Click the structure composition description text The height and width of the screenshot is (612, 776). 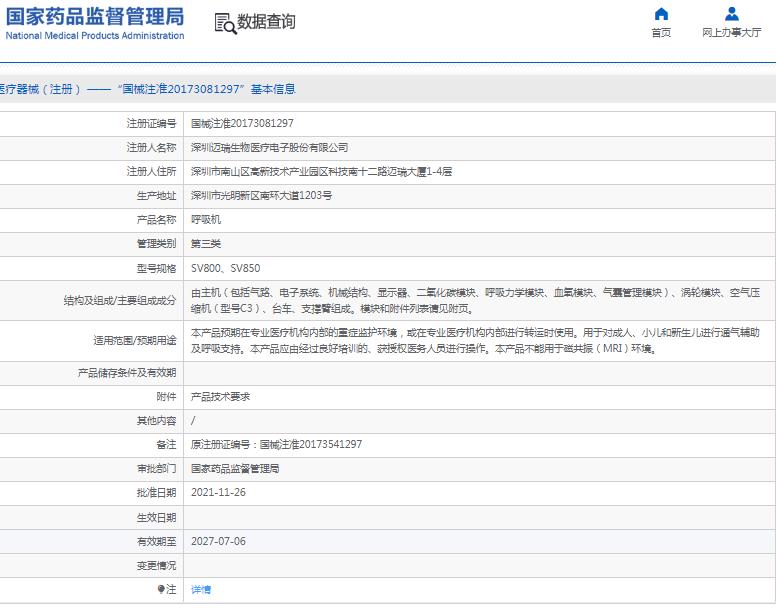[475, 300]
